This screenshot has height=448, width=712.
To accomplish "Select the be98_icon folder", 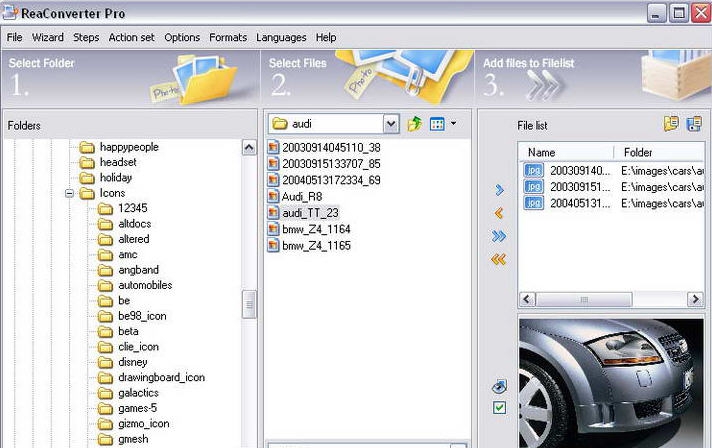I will click(x=142, y=316).
